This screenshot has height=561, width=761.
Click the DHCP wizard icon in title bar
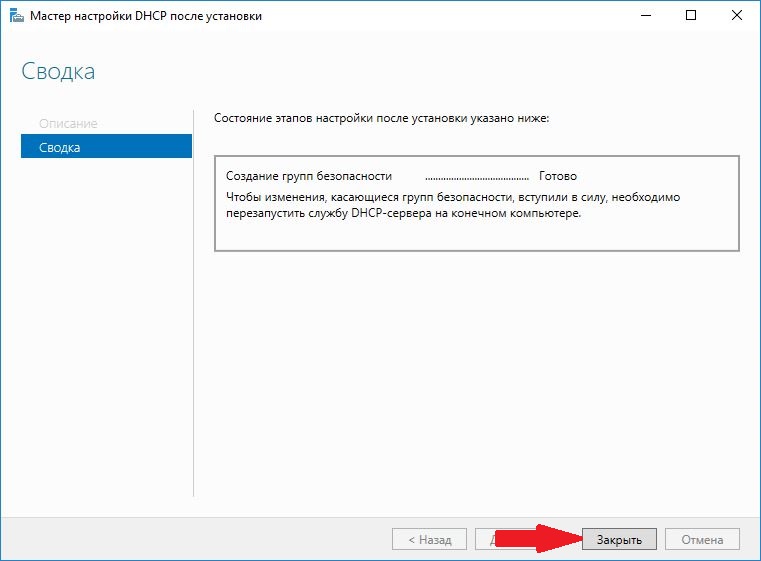coord(14,16)
